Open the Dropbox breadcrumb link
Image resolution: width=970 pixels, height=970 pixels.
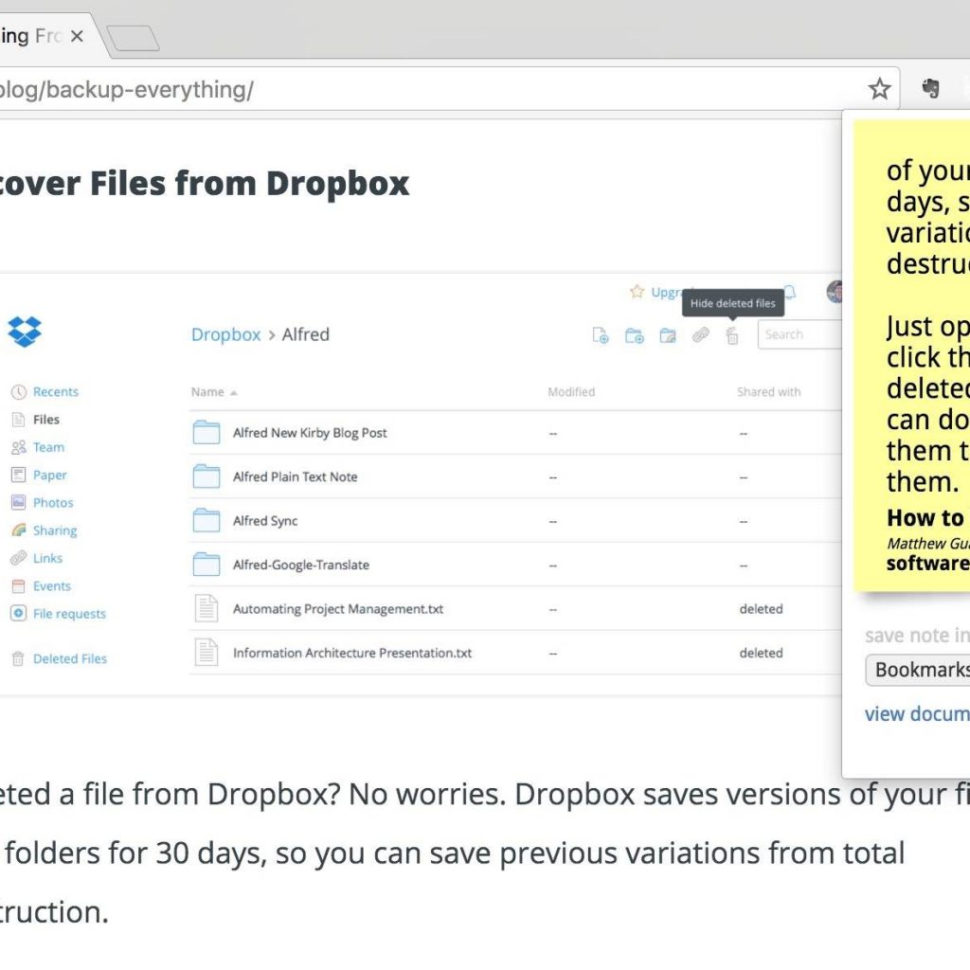(x=226, y=335)
